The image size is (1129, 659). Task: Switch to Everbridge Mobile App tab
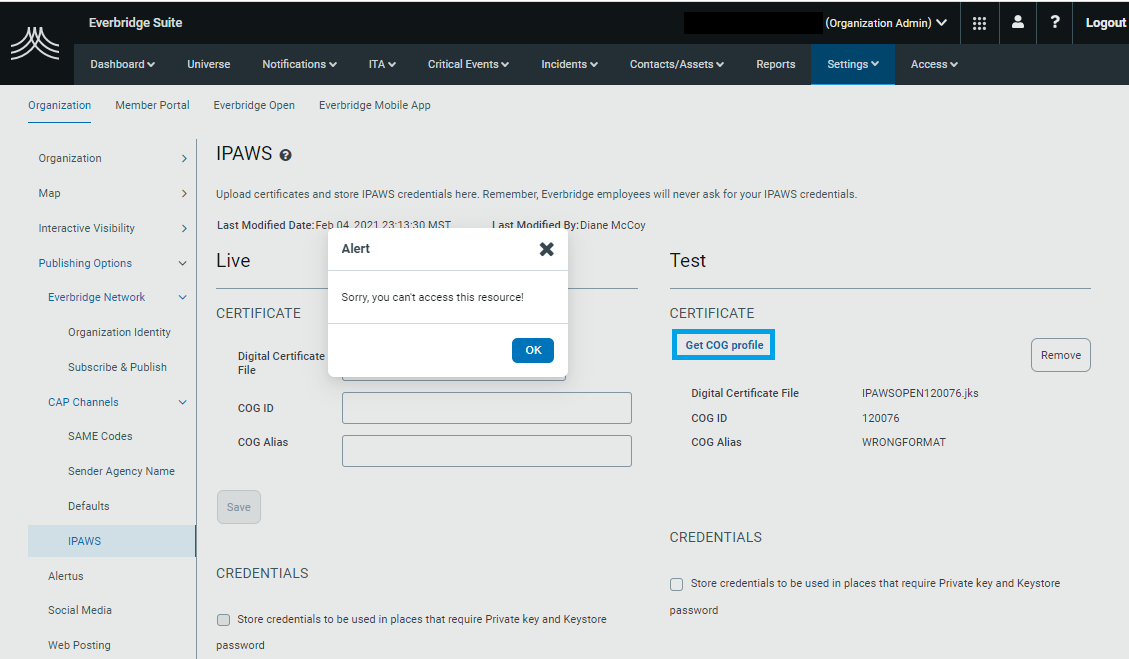[x=374, y=105]
